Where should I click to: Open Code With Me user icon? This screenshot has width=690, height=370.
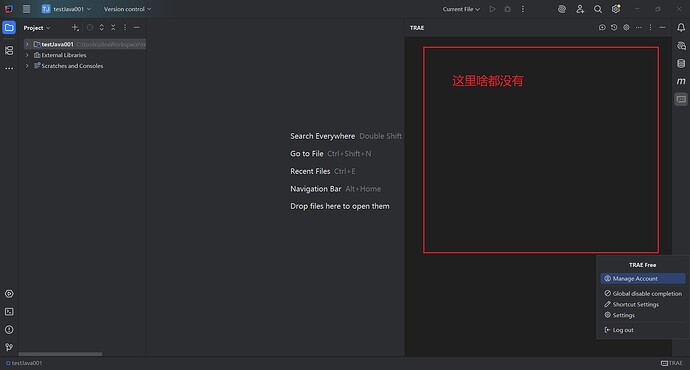point(580,9)
